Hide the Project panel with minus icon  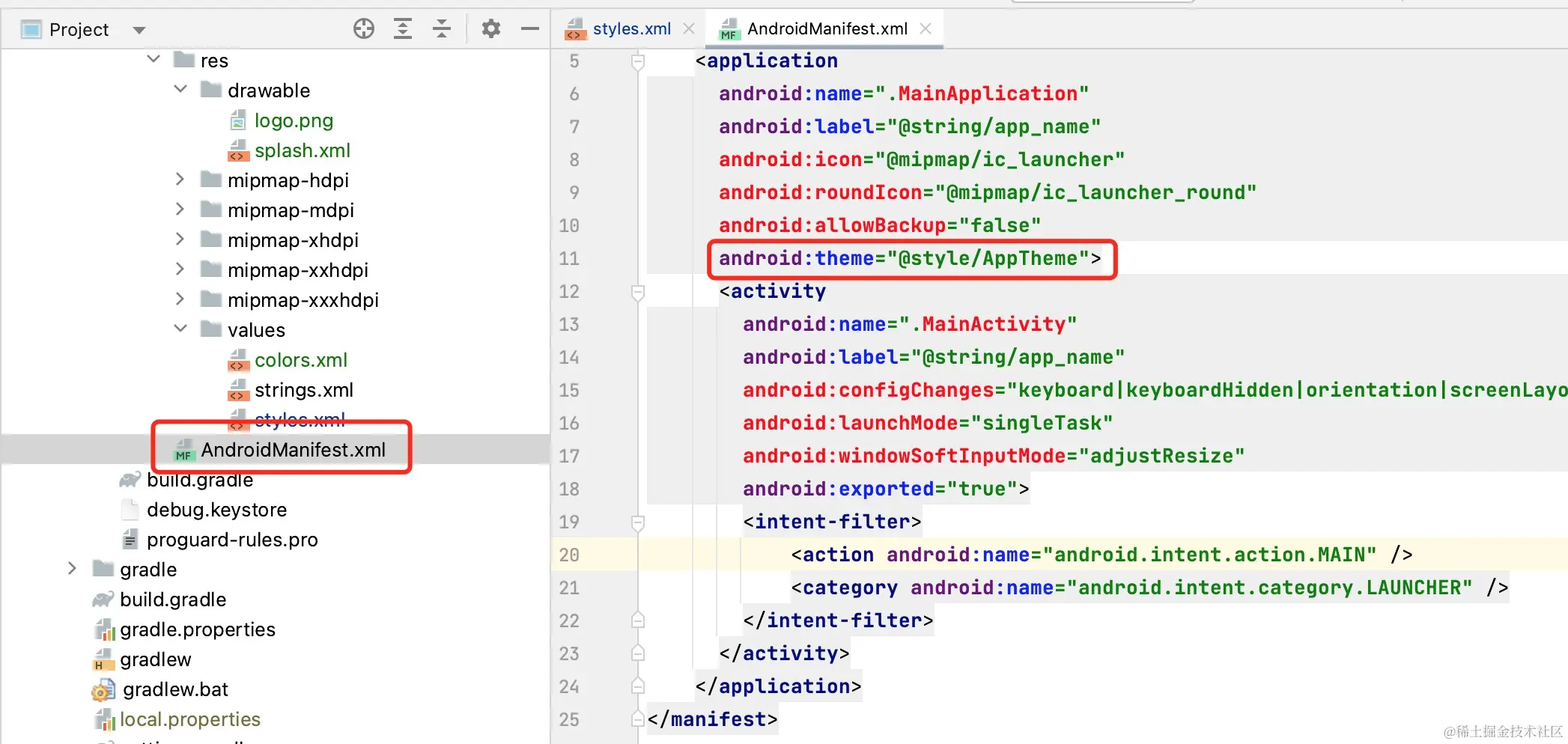[530, 29]
